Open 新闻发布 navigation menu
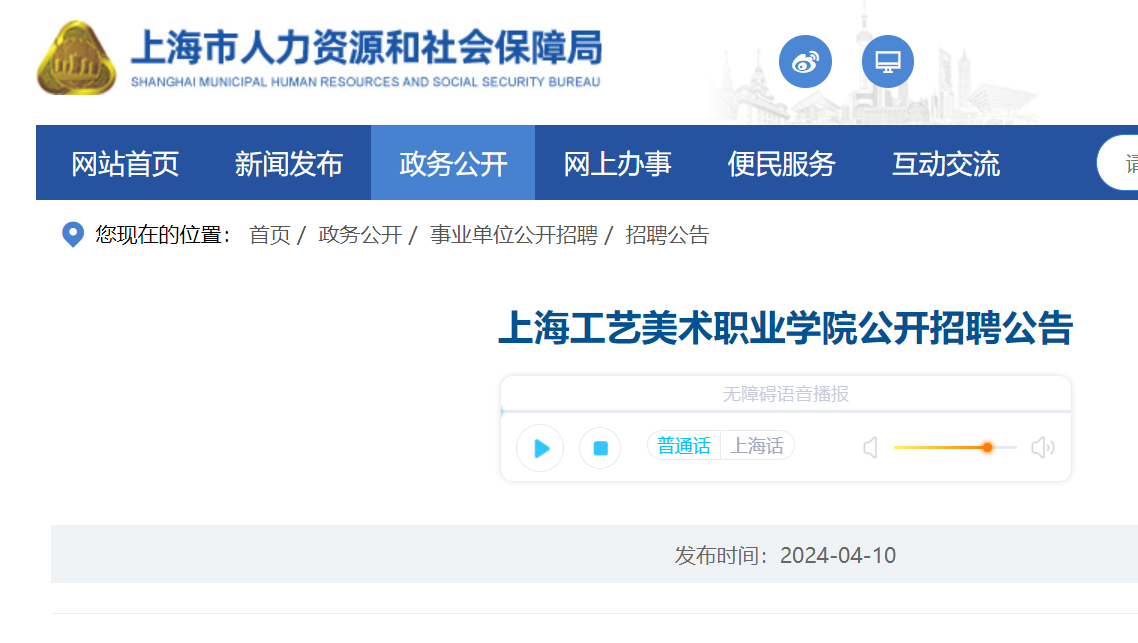1138x643 pixels. 289,163
